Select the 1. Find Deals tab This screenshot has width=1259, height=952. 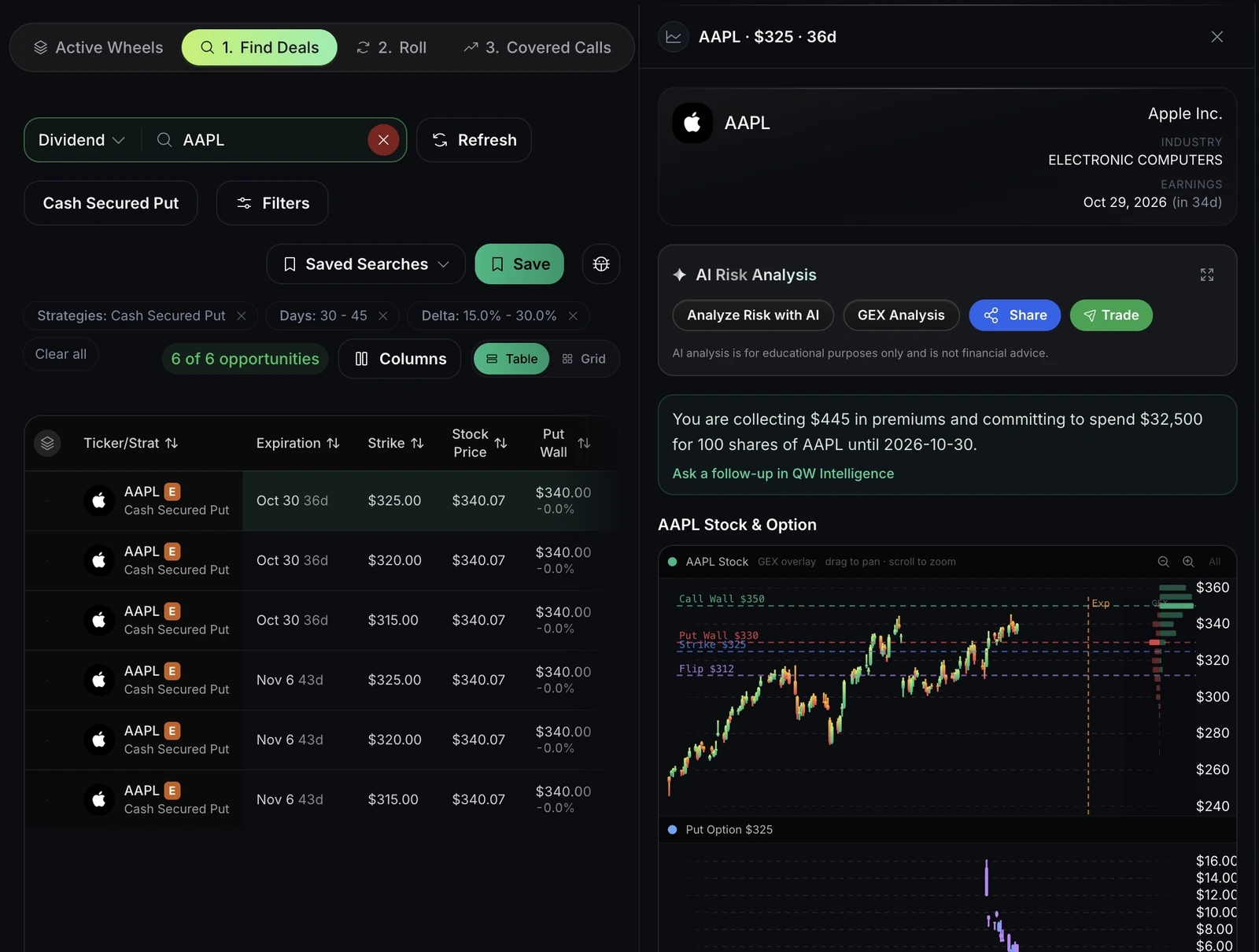260,47
